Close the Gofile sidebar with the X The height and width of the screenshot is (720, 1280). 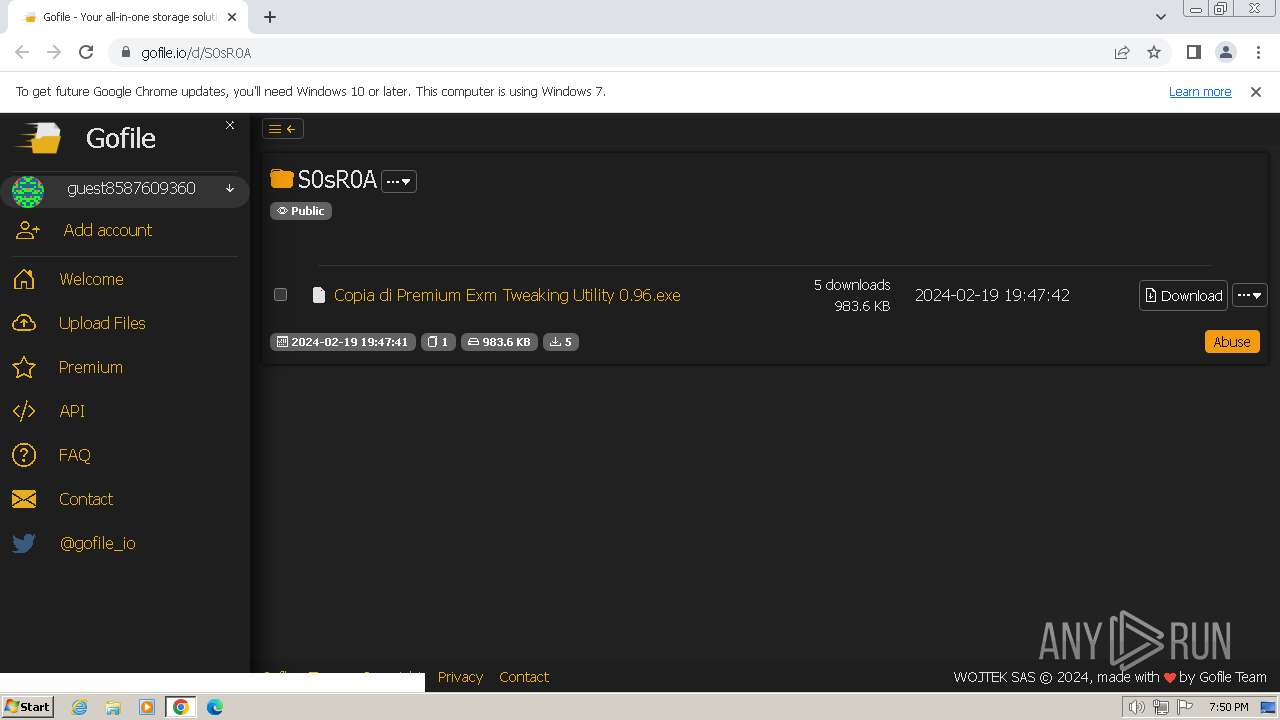click(x=230, y=125)
